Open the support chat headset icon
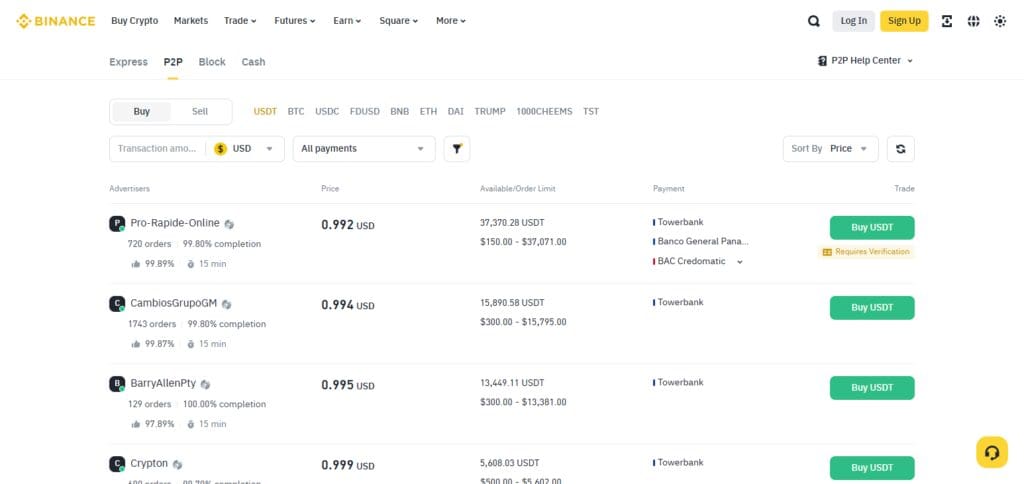 (x=992, y=452)
